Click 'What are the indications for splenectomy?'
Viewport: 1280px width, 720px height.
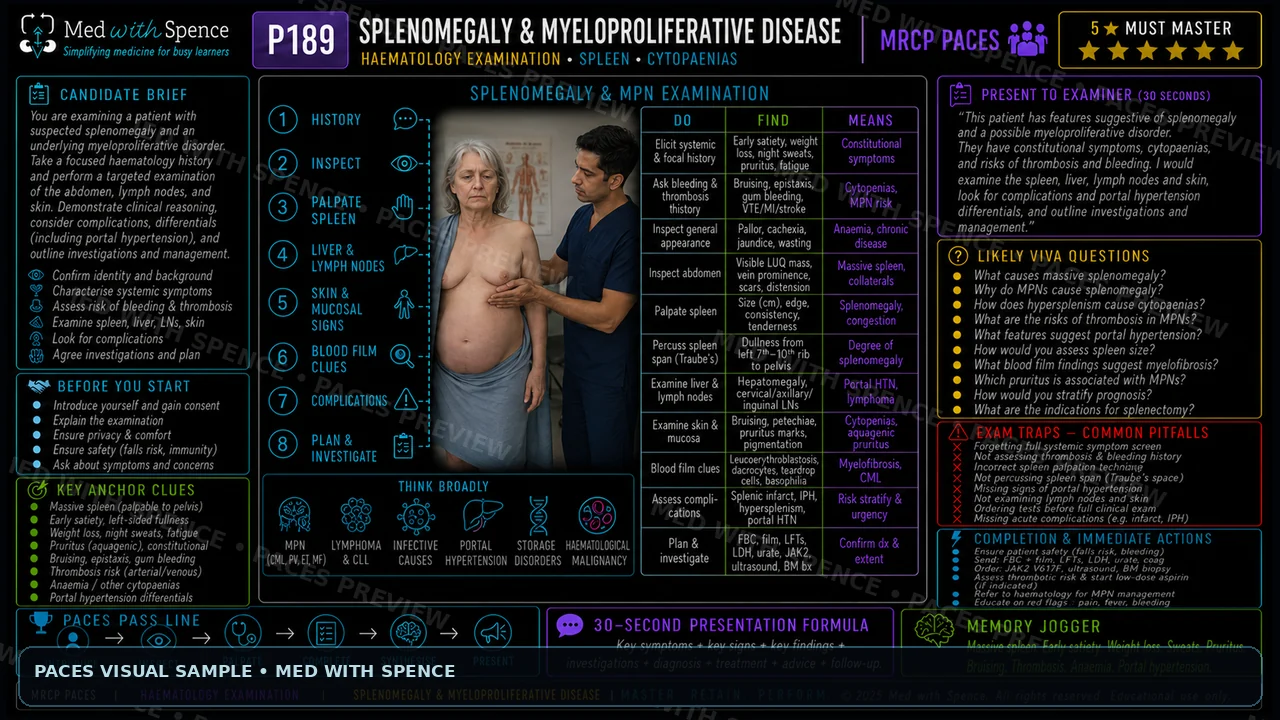pyautogui.click(x=1084, y=410)
